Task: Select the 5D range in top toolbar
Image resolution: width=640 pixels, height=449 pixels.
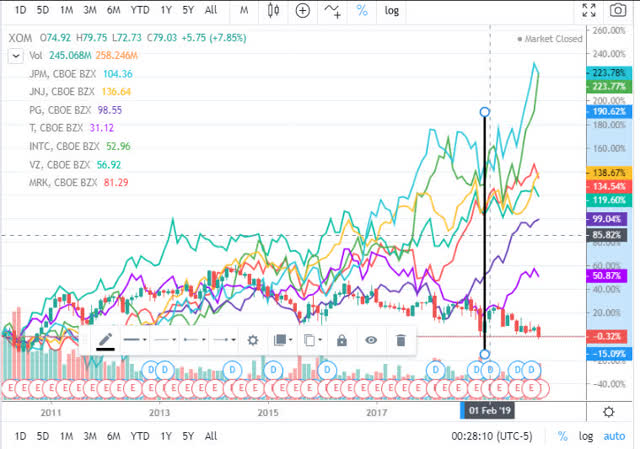Action: point(43,10)
